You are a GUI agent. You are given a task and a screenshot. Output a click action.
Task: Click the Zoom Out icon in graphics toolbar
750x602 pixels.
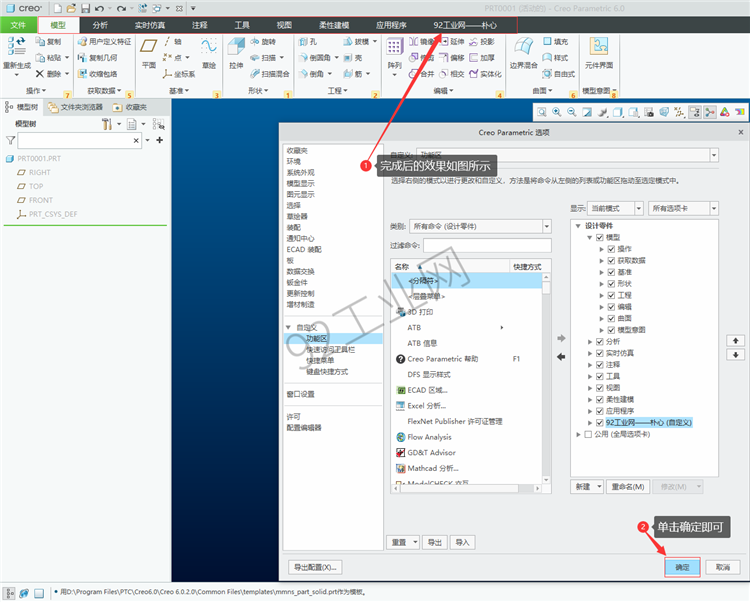click(572, 112)
